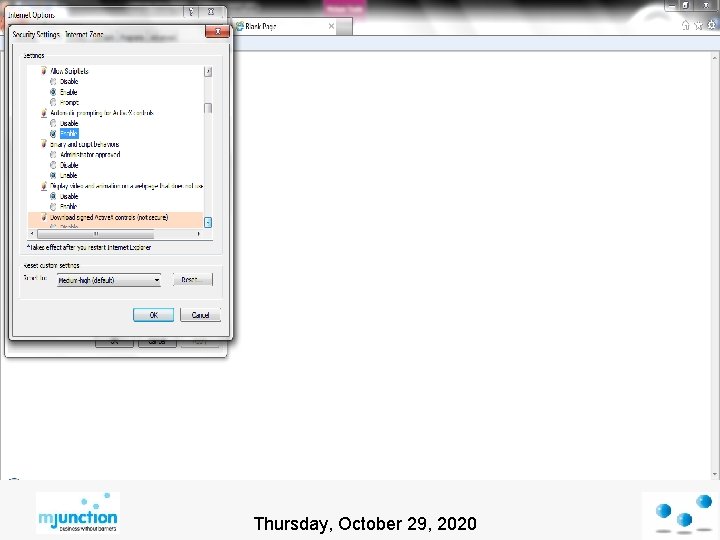Click the browser Home icon
The height and width of the screenshot is (540, 720).
coord(686,25)
